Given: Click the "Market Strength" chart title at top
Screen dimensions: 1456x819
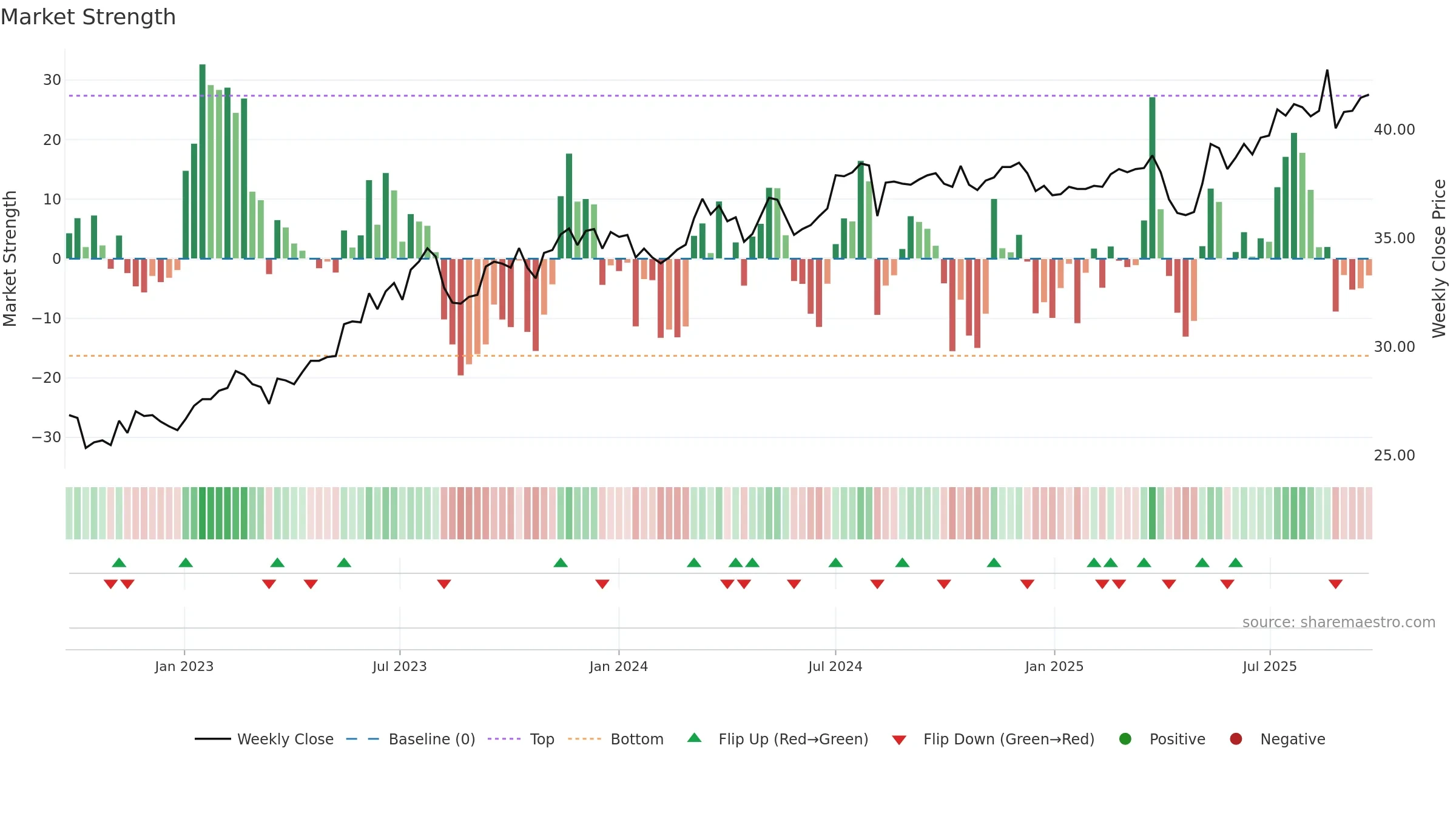Looking at the screenshot, I should (88, 17).
